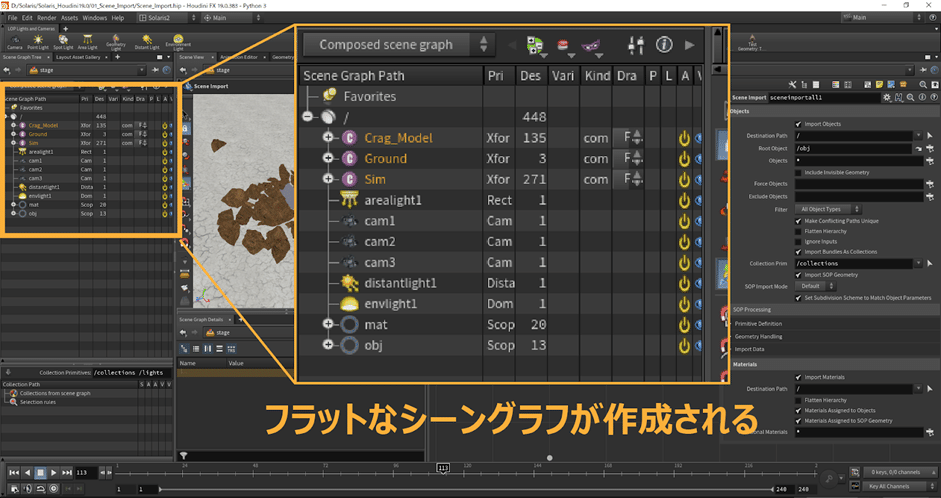Open the node info icon in parameters
The image size is (941, 498).
pyautogui.click(x=922, y=97)
